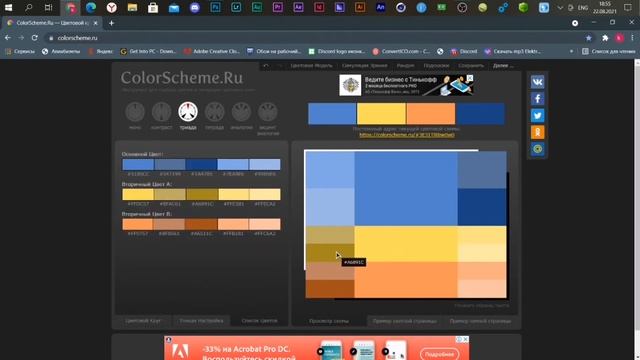Open File Explorer from the taskbar
This screenshot has width=640, height=360.
click(x=132, y=7)
